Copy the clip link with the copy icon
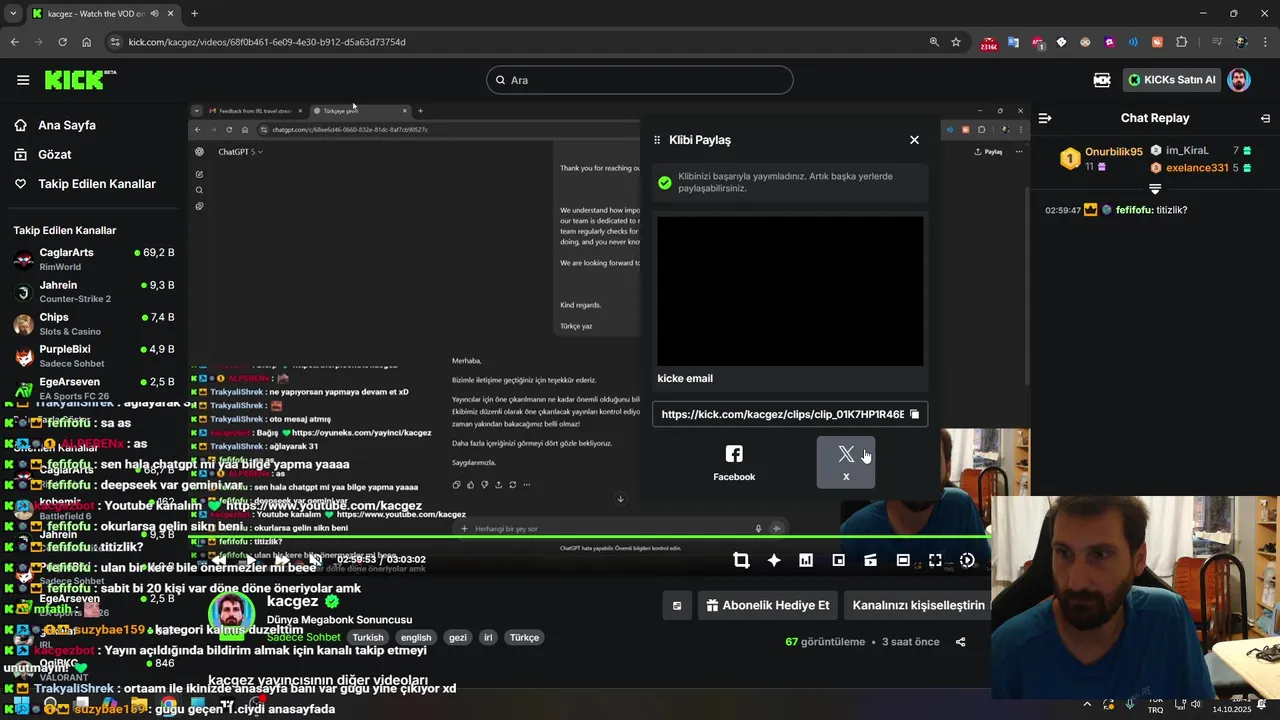The height and width of the screenshot is (720, 1280). (914, 414)
